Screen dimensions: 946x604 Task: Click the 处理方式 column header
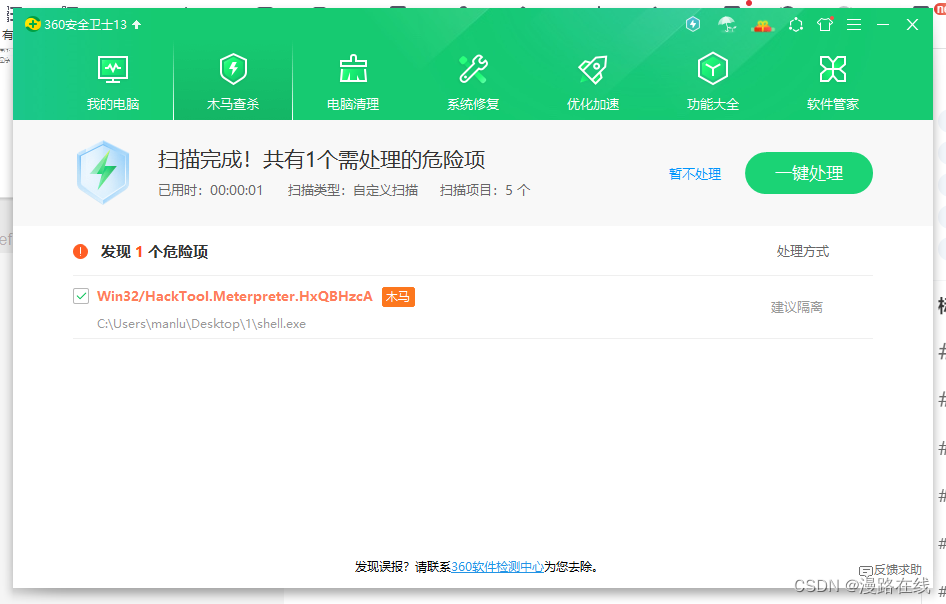click(x=802, y=251)
